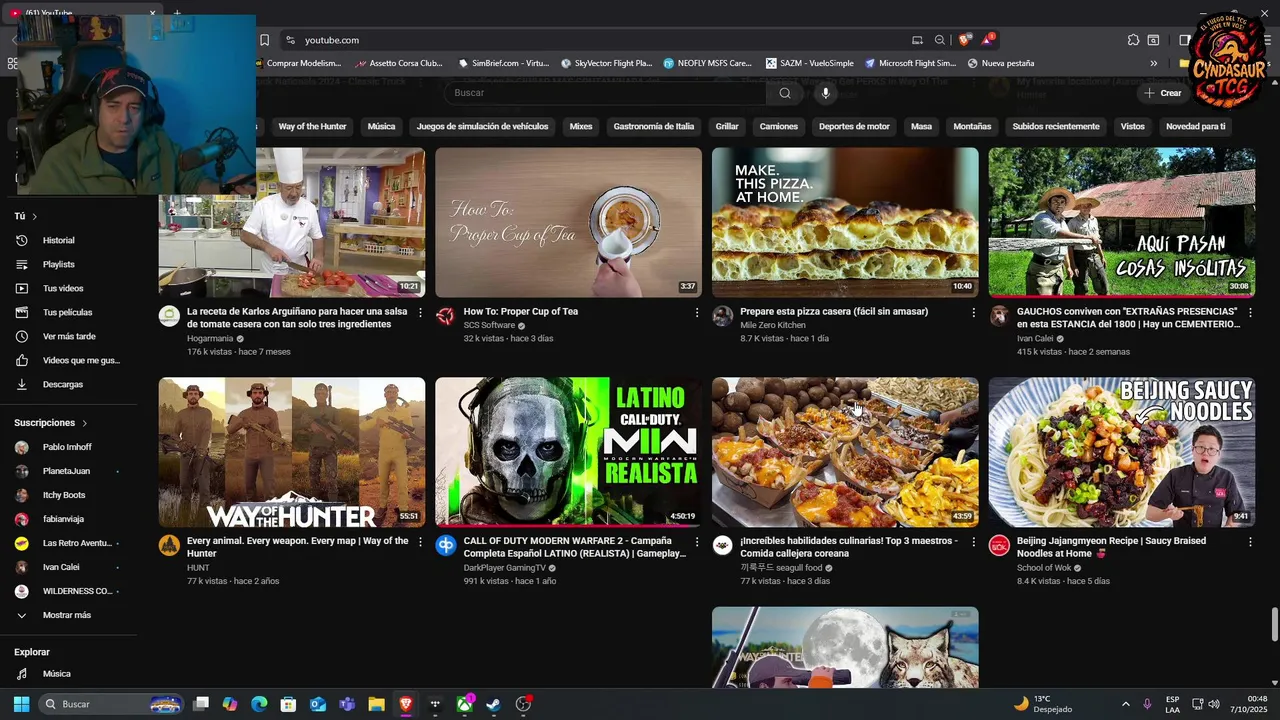Open Call of Duty MWII thumbnail
1280x720 pixels.
568,452
